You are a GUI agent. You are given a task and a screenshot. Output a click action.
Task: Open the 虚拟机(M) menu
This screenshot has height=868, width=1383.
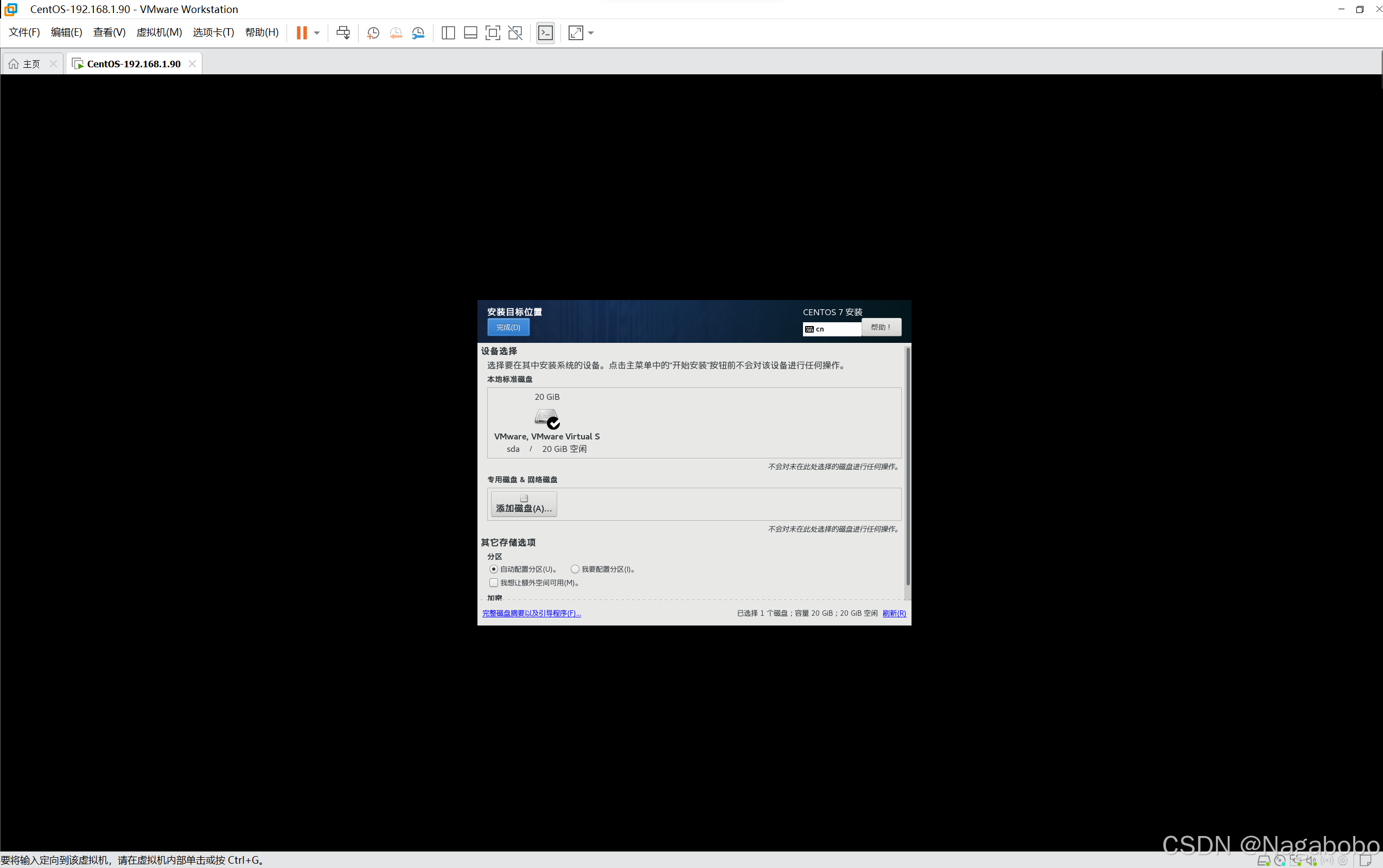click(x=159, y=32)
